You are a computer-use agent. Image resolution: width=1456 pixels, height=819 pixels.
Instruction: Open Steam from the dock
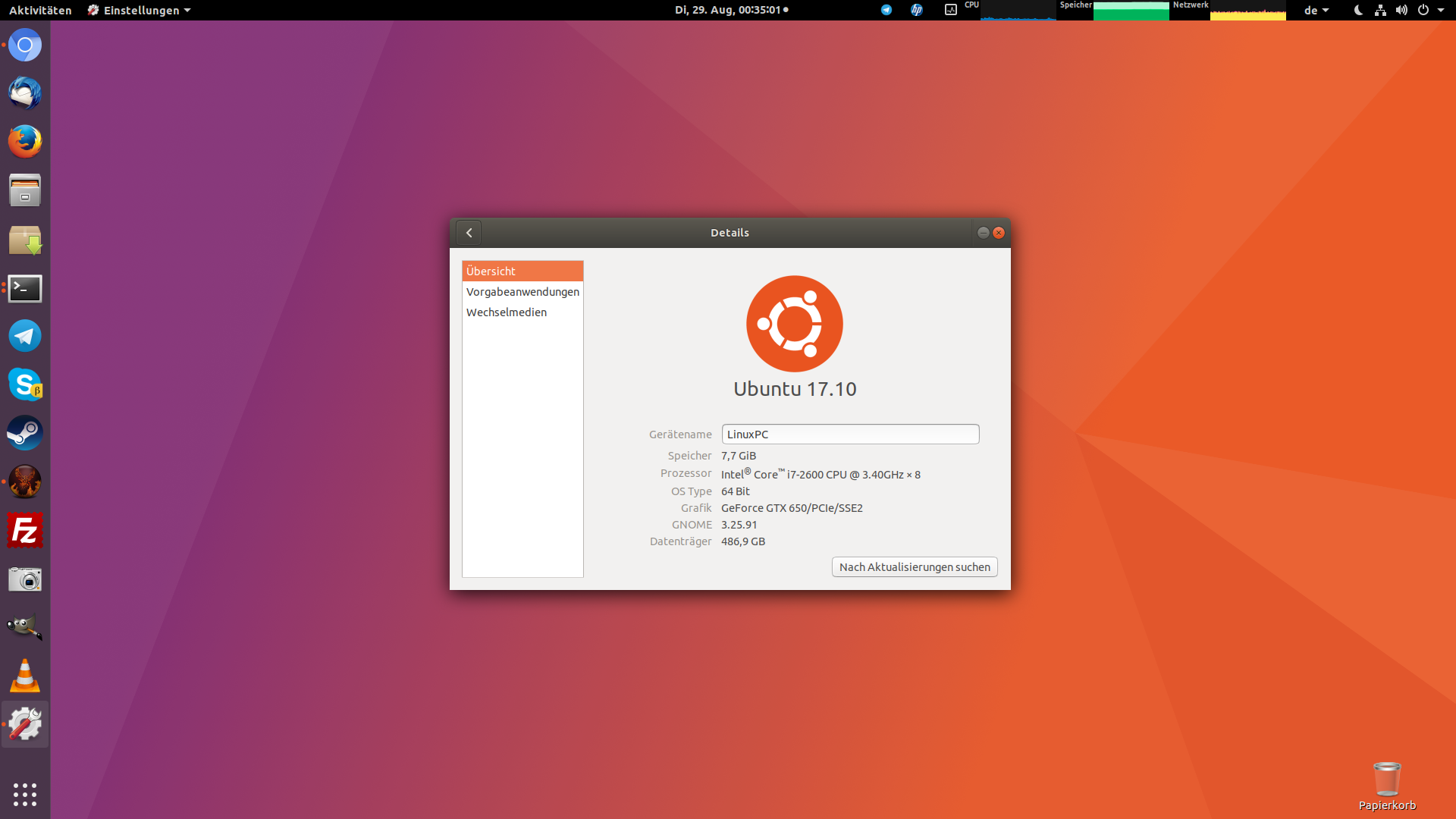coord(25,433)
